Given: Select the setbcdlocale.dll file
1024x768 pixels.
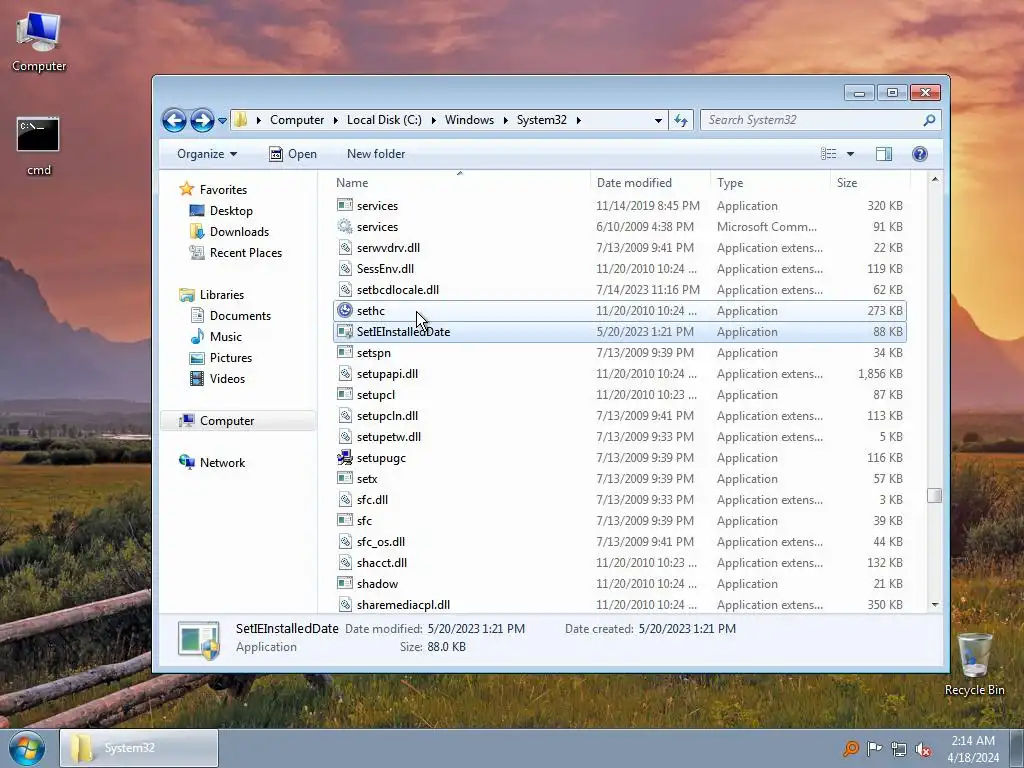Looking at the screenshot, I should (397, 290).
